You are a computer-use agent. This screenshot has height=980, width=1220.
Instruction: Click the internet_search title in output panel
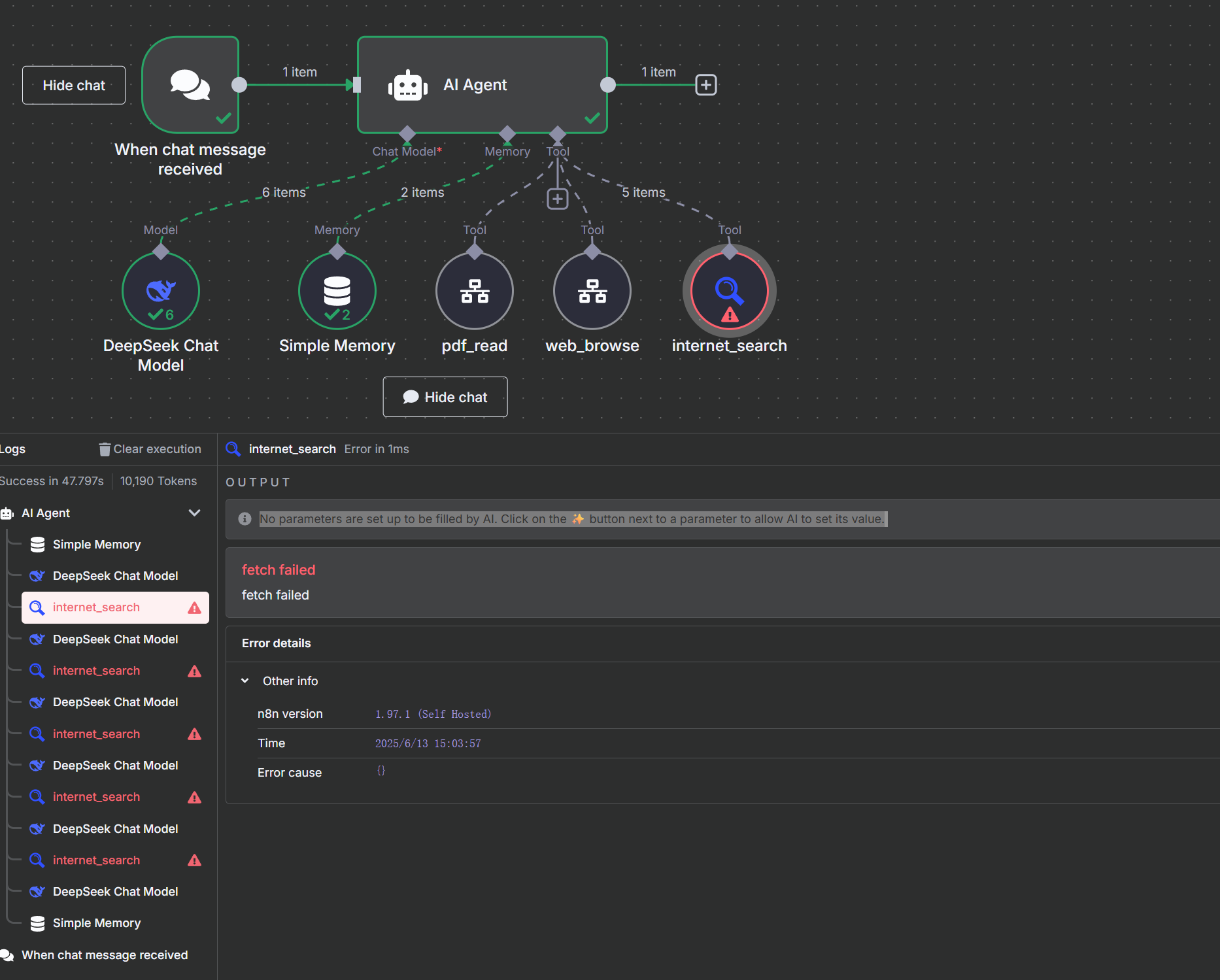pos(292,449)
